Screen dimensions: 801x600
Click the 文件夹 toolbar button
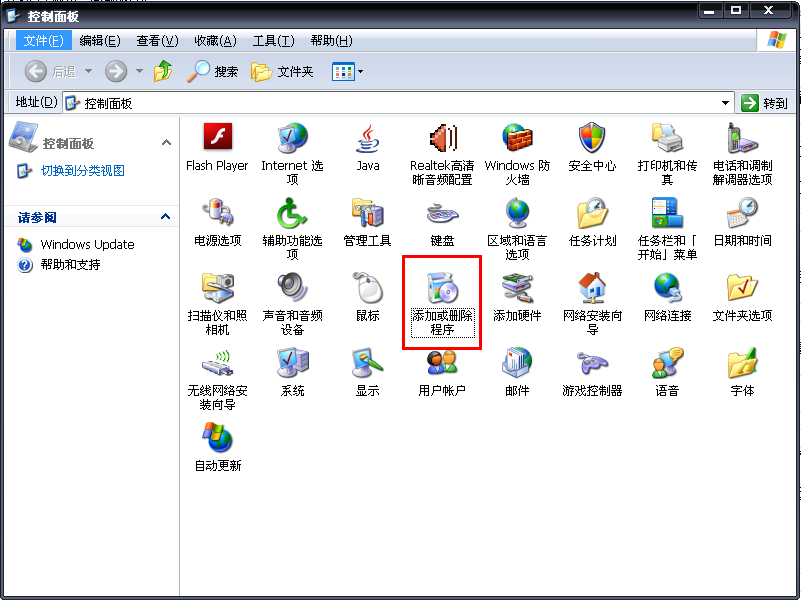tap(282, 71)
